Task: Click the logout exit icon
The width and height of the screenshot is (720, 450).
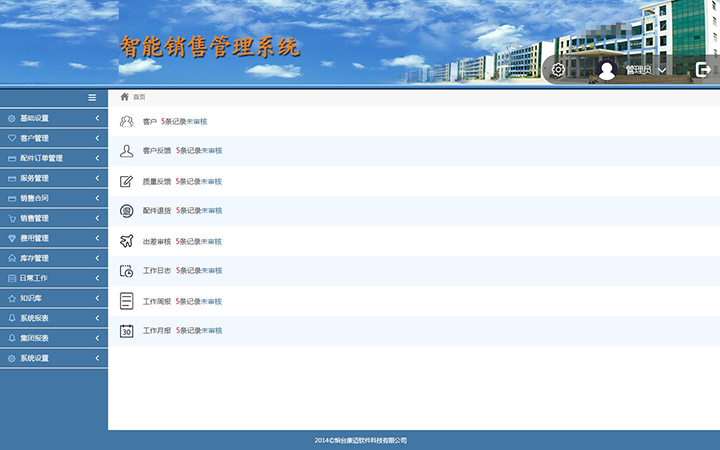Action: [x=703, y=70]
